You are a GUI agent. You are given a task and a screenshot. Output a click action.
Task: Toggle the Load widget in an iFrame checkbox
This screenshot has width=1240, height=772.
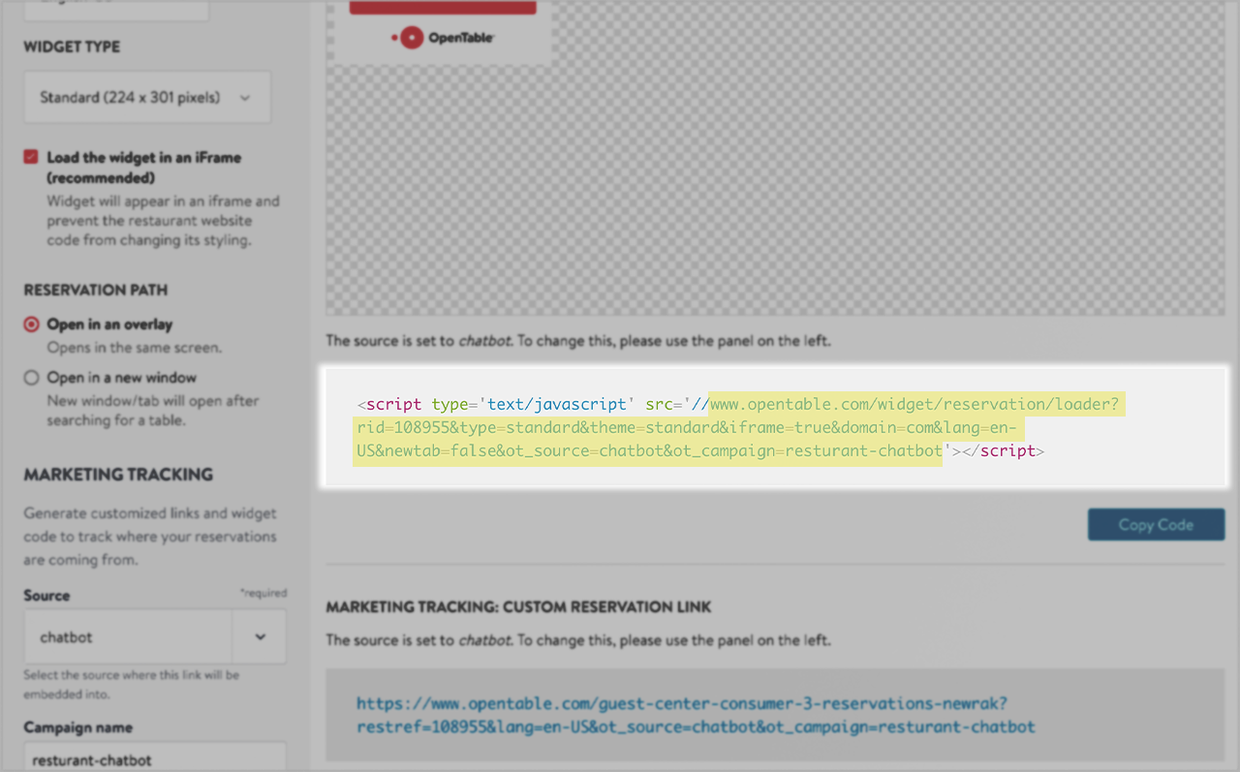(x=30, y=156)
